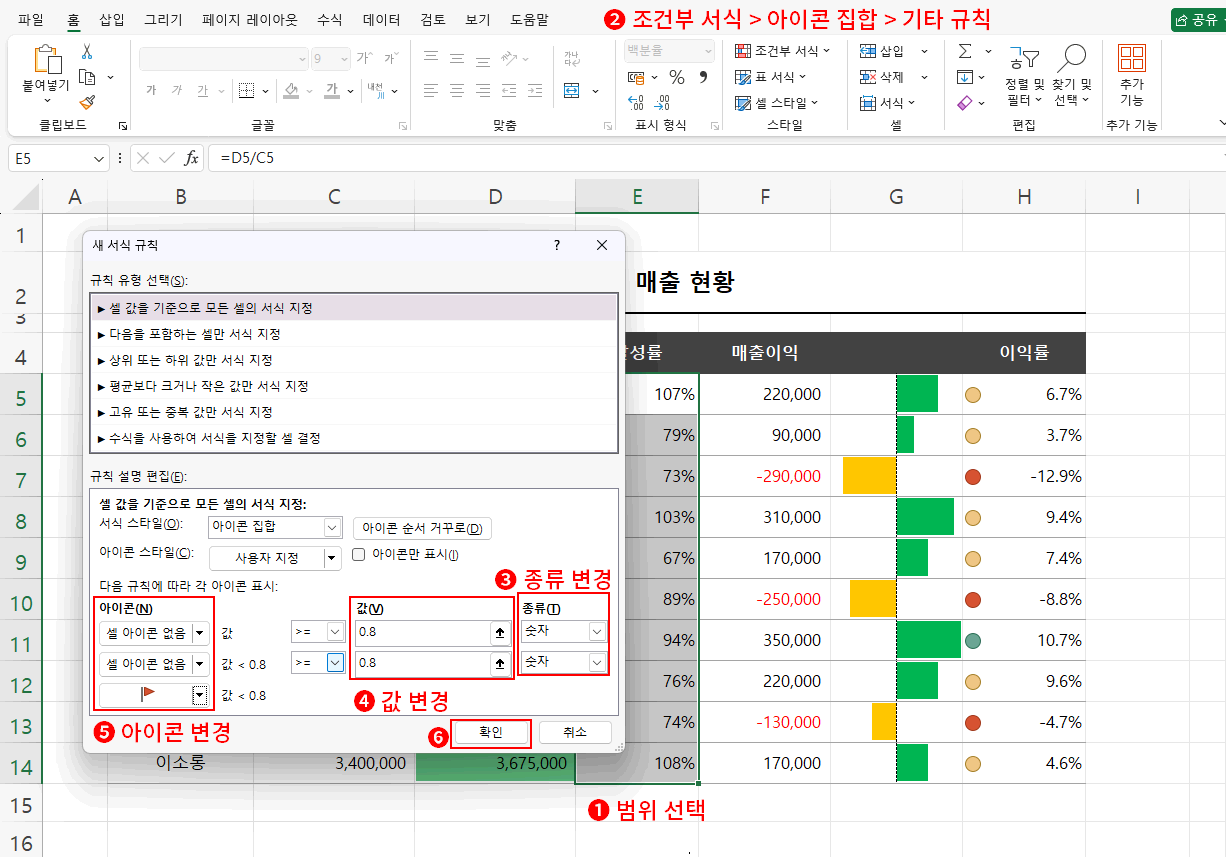Toggle the Align Right button
The image size is (1226, 857).
(x=483, y=90)
